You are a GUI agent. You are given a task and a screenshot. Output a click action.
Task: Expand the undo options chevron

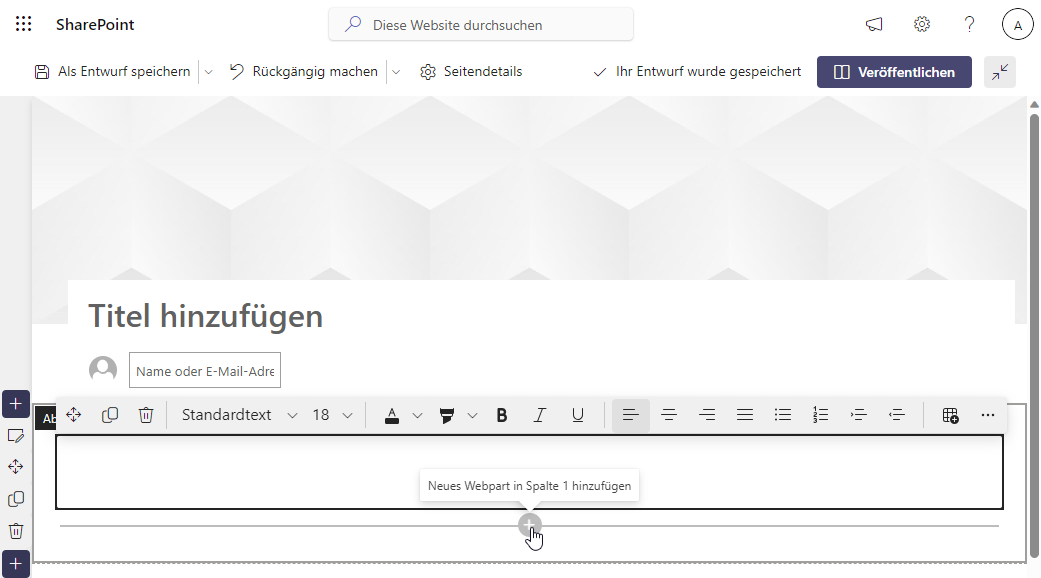click(396, 72)
